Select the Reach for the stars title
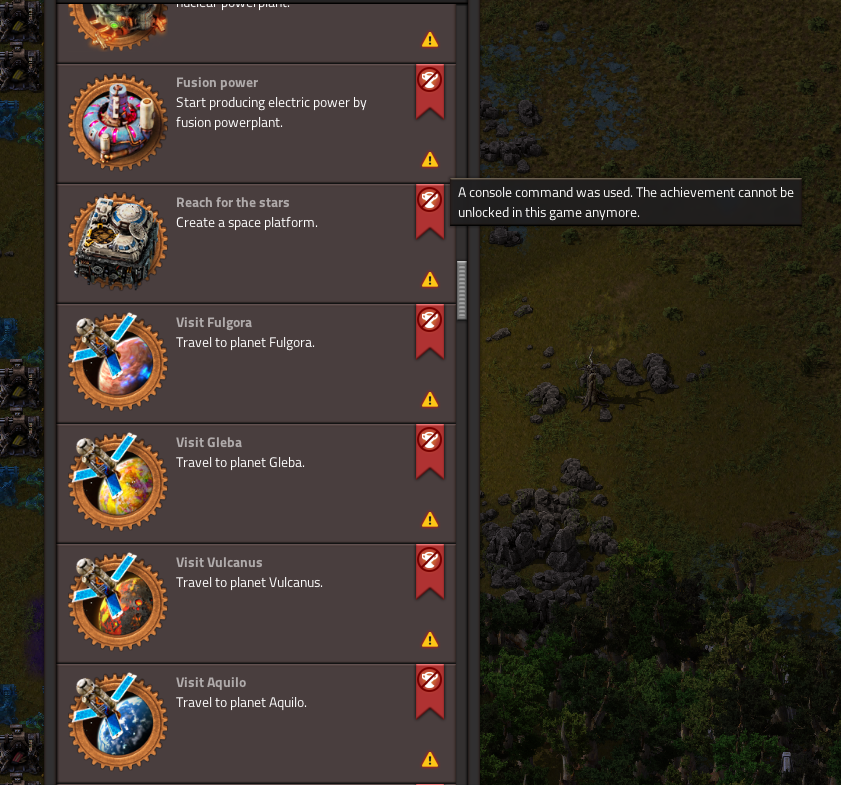Image resolution: width=841 pixels, height=785 pixels. point(233,203)
